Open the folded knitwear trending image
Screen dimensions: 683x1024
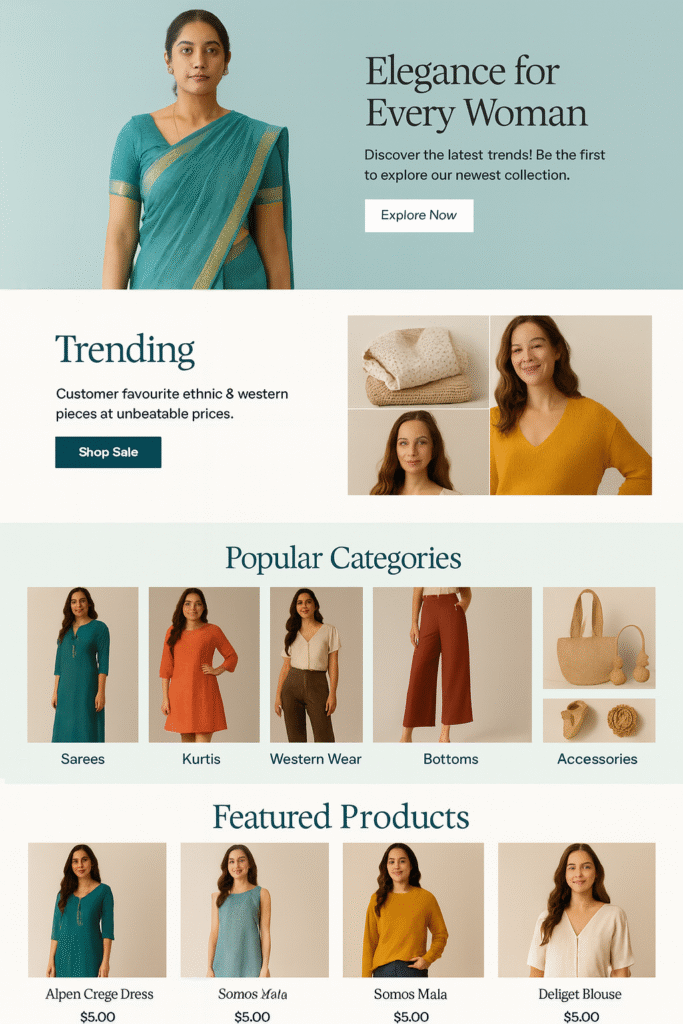pyautogui.click(x=418, y=362)
